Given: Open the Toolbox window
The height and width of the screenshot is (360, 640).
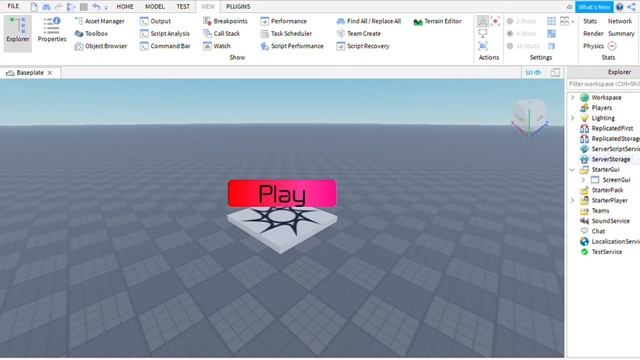Looking at the screenshot, I should pos(91,33).
